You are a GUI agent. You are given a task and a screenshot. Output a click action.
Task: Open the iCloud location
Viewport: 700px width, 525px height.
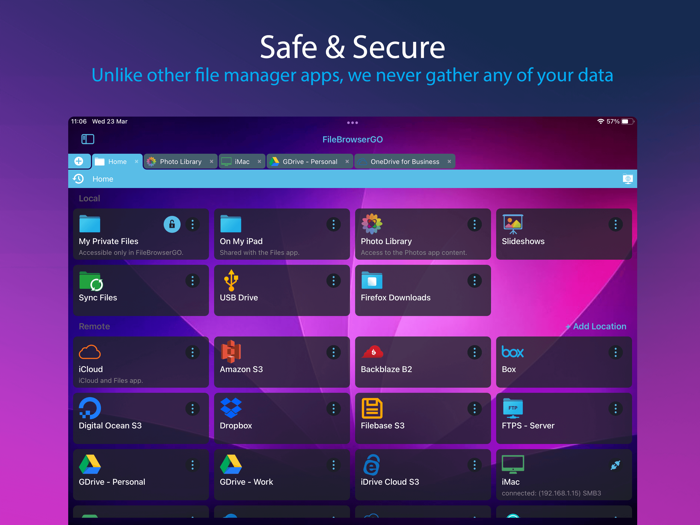click(141, 362)
